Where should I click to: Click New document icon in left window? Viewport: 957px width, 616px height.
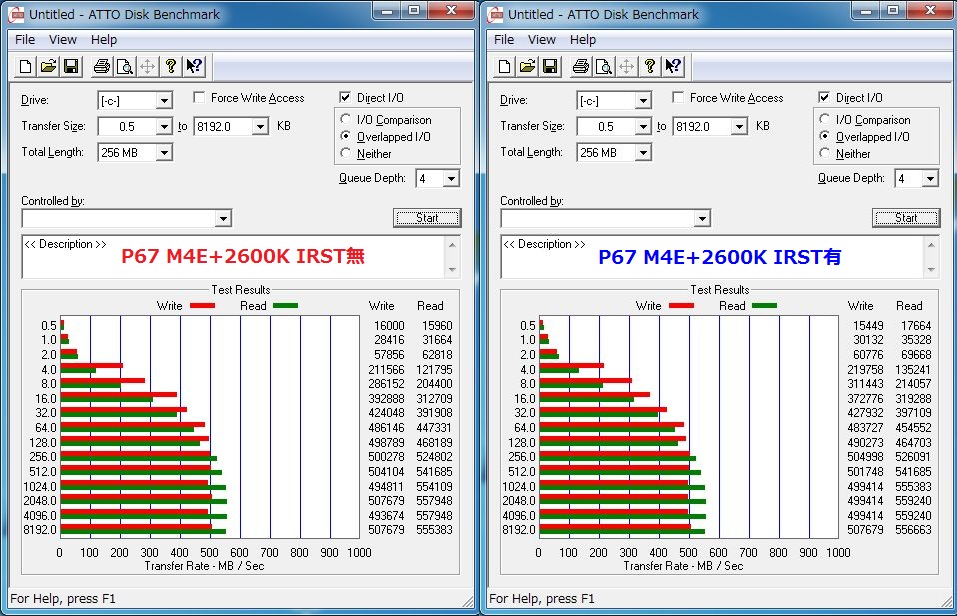25,66
